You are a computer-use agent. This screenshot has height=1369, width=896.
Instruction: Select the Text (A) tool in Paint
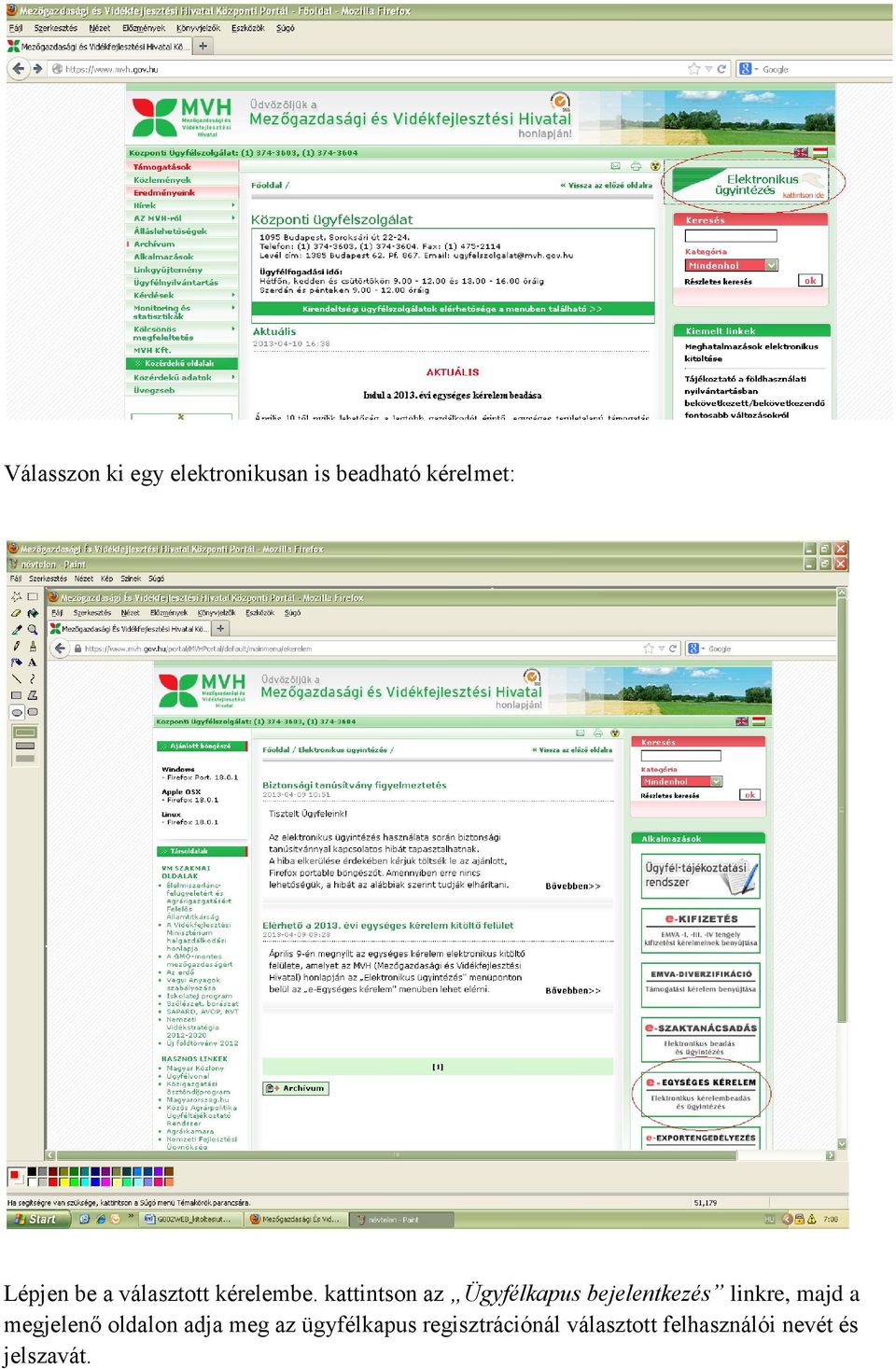(x=32, y=663)
